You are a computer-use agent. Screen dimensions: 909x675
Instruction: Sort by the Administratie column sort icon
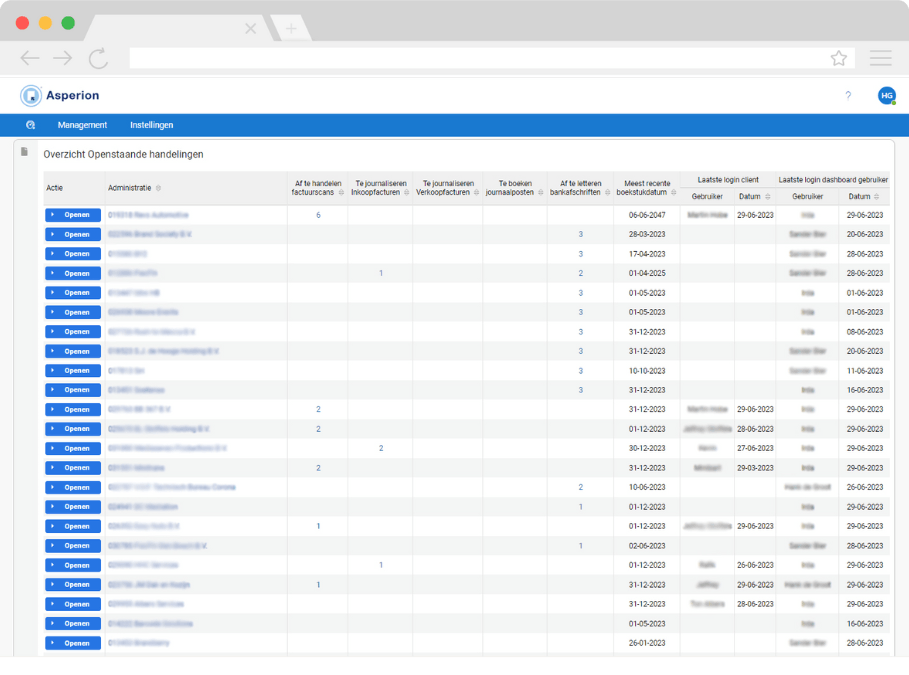click(x=158, y=188)
